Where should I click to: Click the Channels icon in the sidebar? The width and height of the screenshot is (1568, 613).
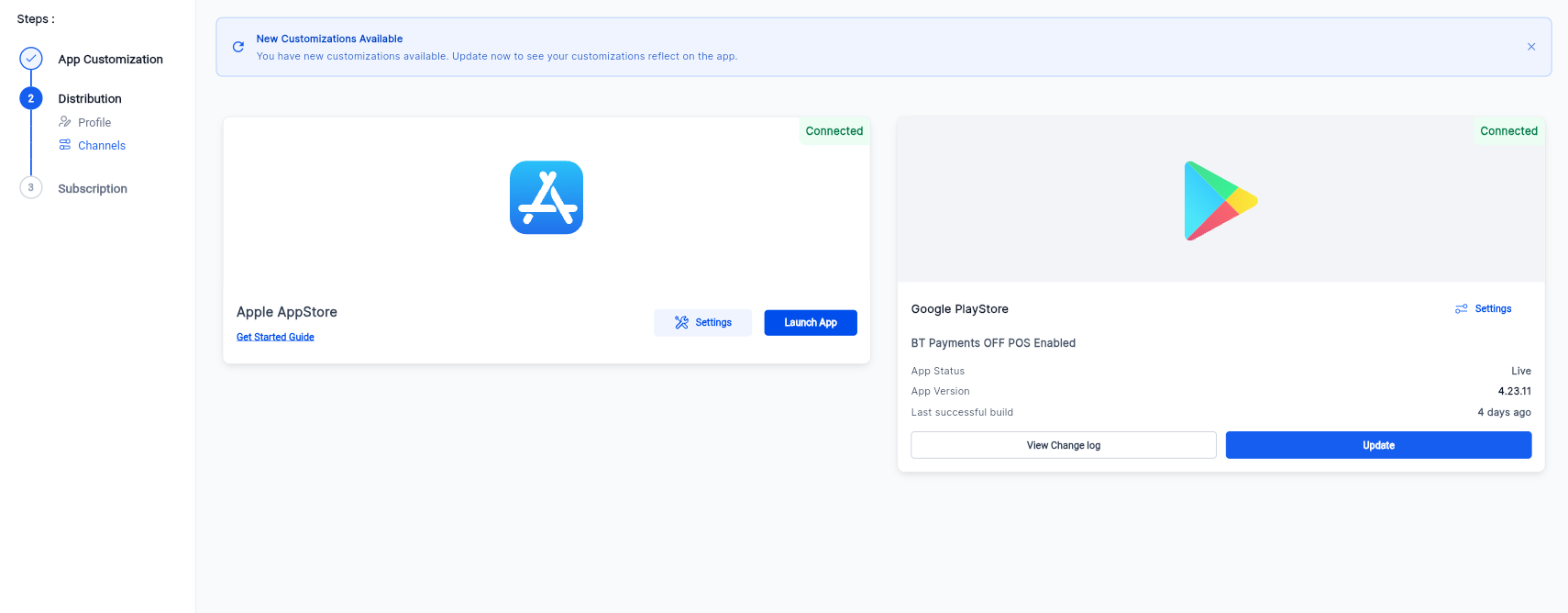(x=65, y=145)
